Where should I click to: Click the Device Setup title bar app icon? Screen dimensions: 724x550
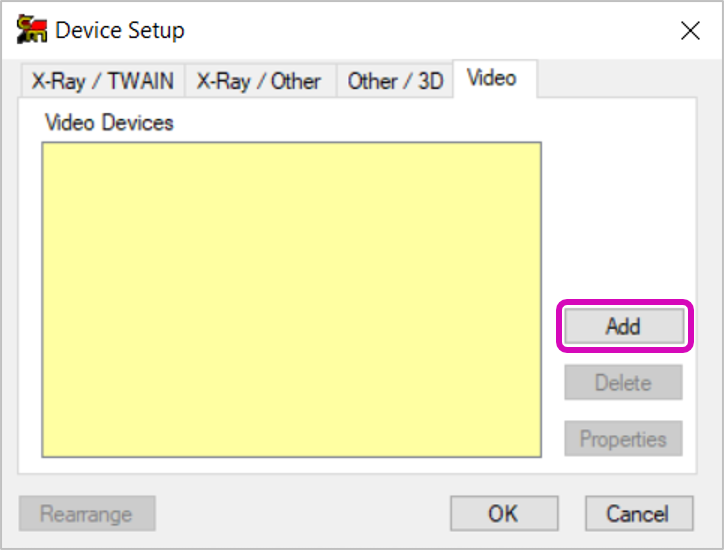pos(32,30)
